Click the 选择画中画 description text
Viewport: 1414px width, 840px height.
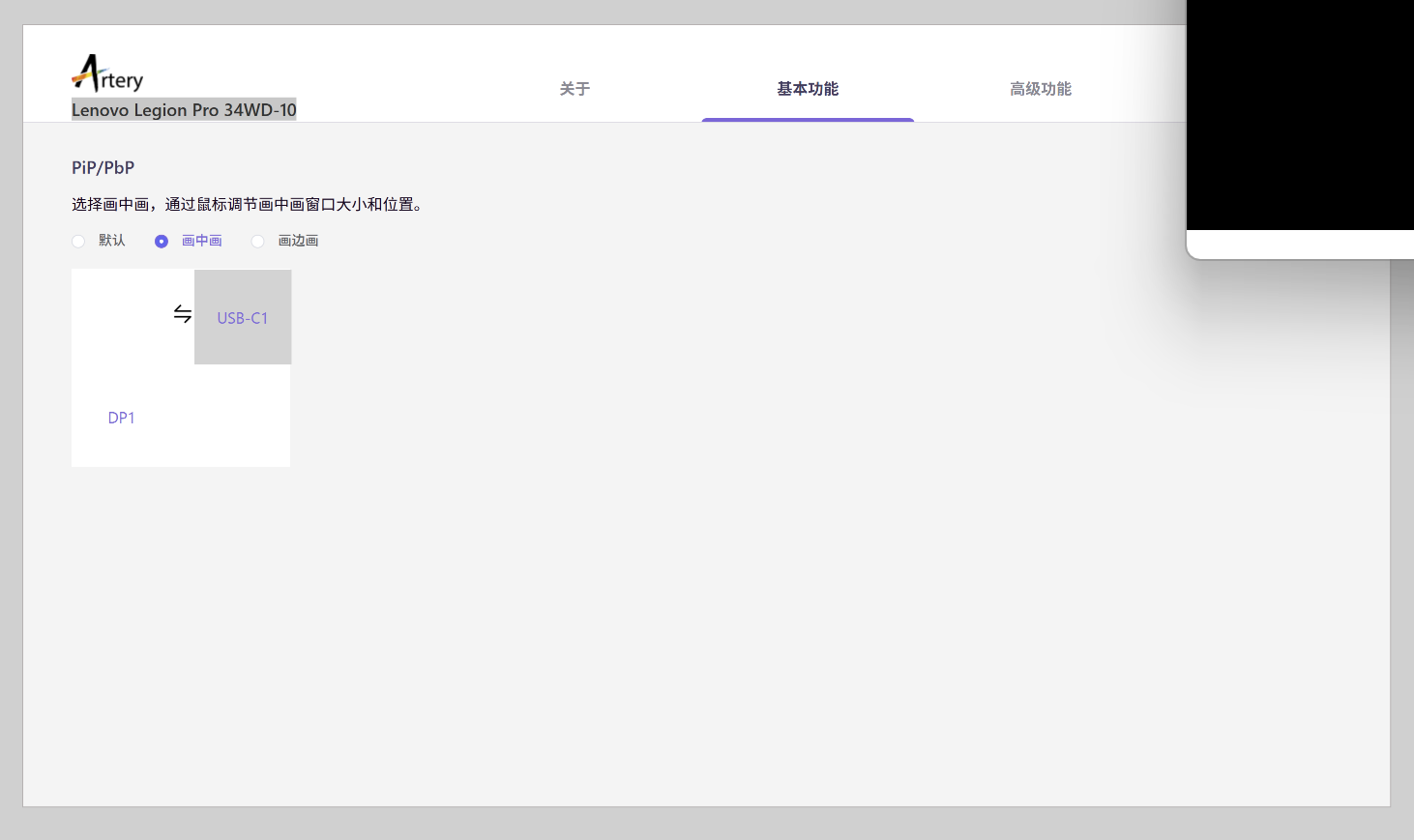tap(247, 204)
